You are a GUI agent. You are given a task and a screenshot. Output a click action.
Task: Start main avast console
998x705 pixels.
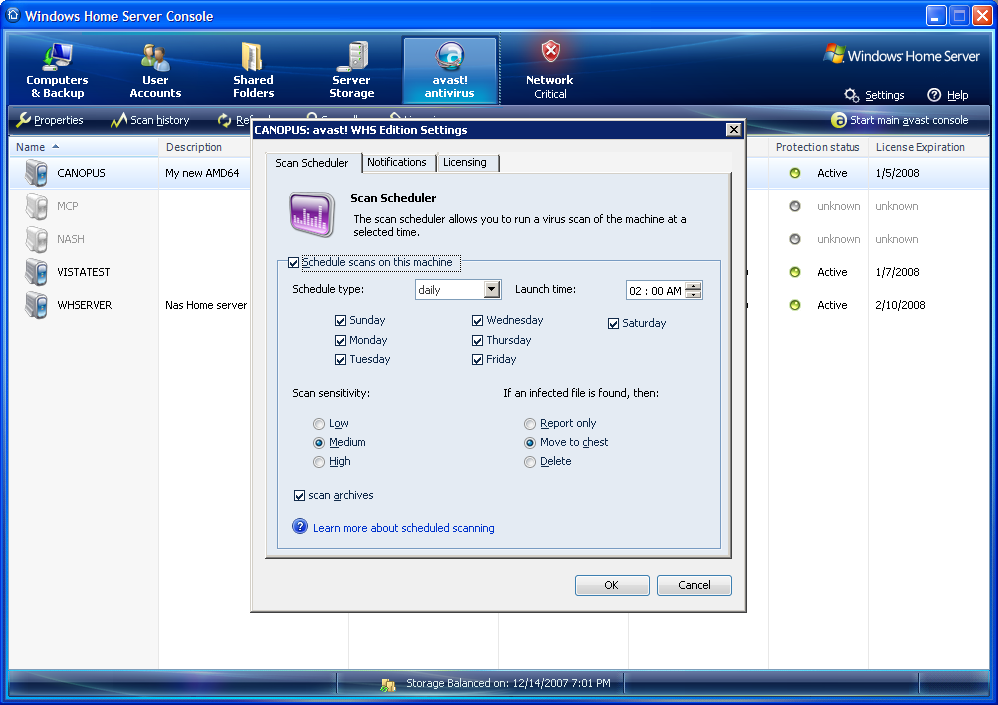(899, 120)
